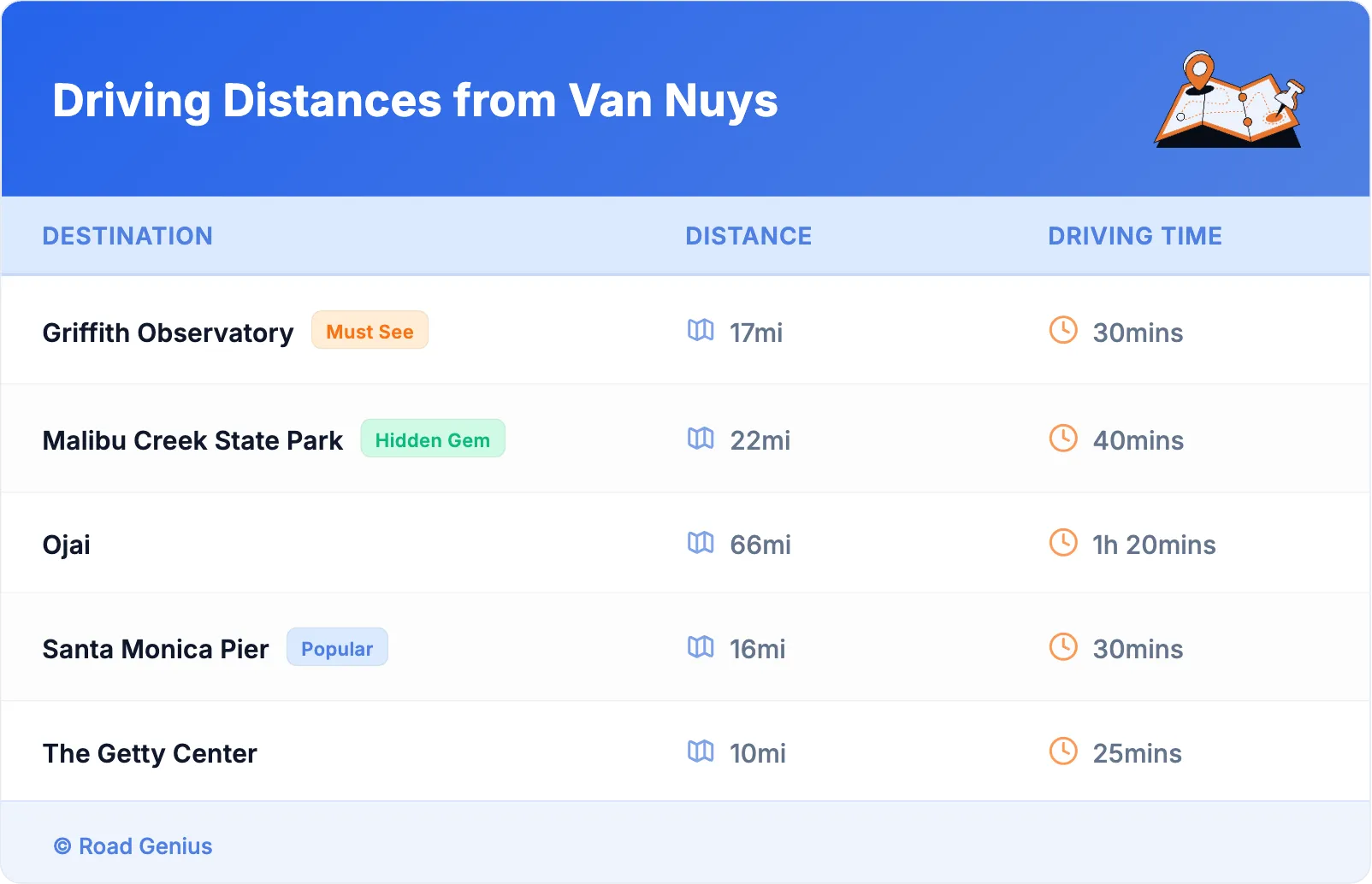Click the 1h 20mins driving time
The image size is (1372, 884).
(x=1154, y=545)
